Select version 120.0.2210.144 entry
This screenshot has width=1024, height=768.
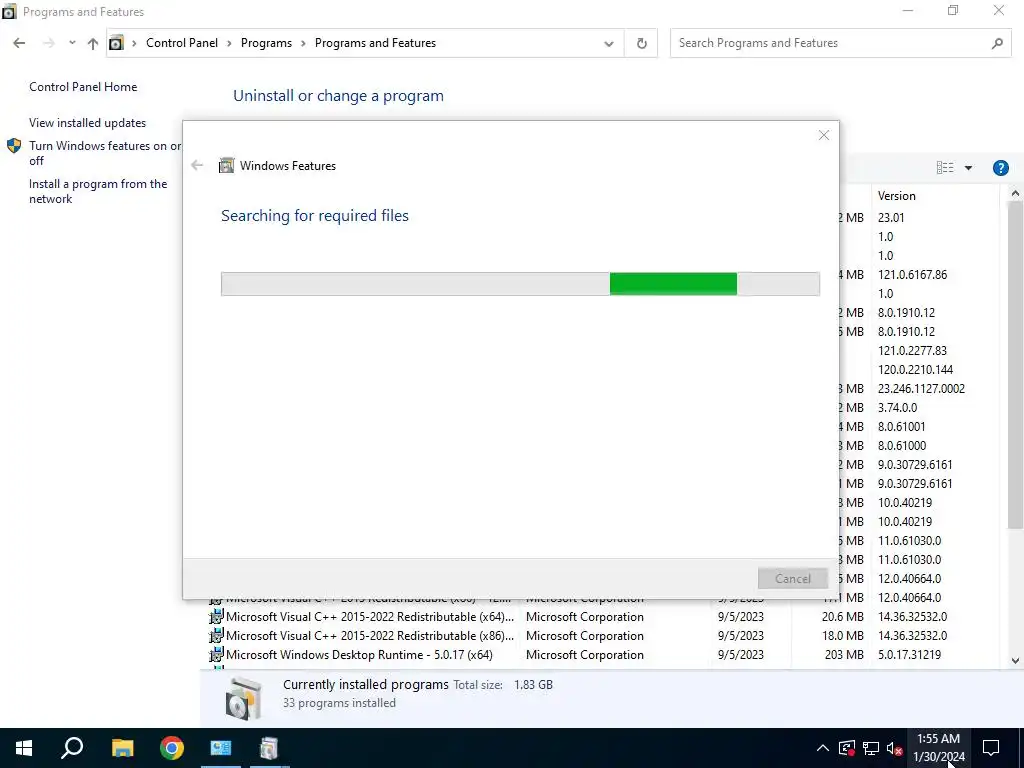point(916,370)
